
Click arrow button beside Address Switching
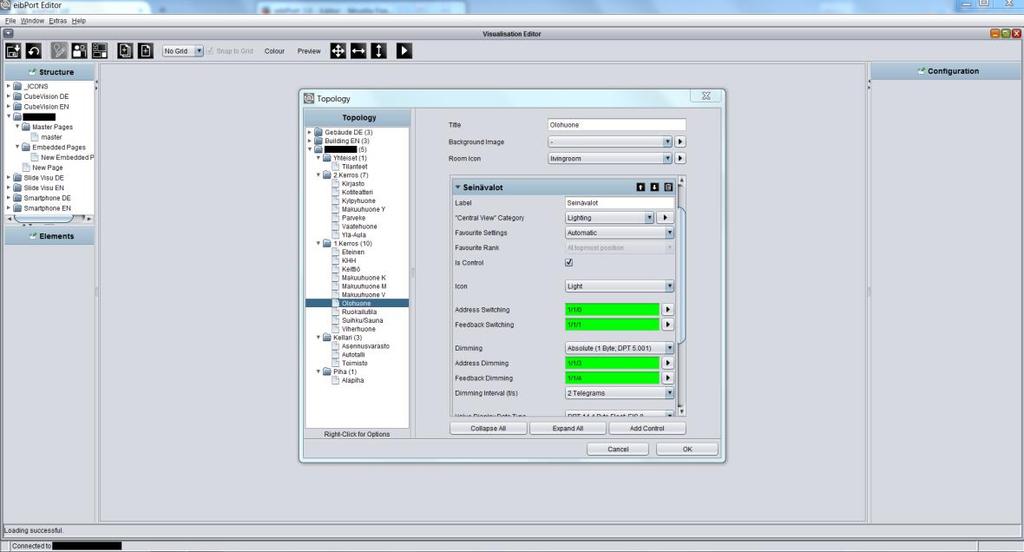coord(667,310)
